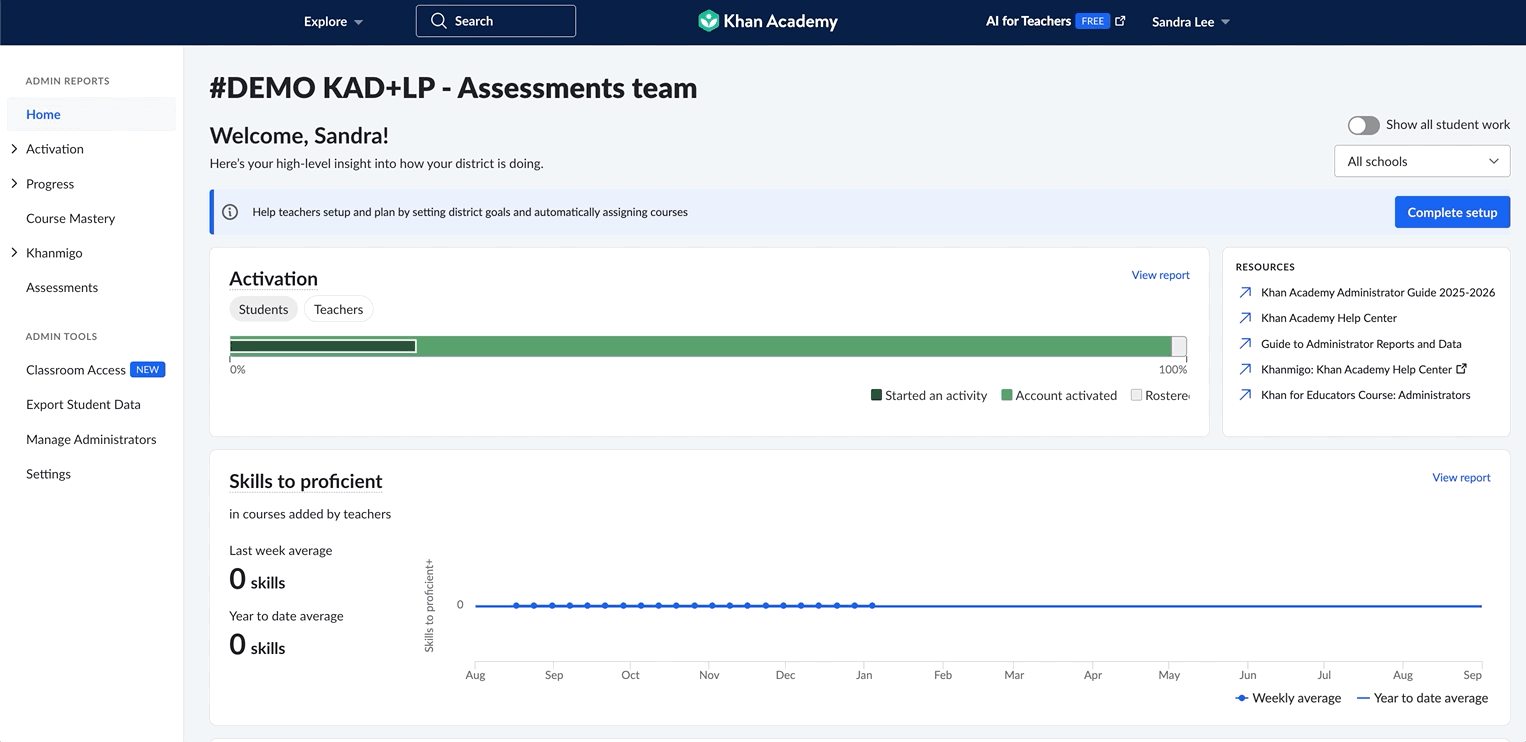Click the Last week average label

point(281,550)
